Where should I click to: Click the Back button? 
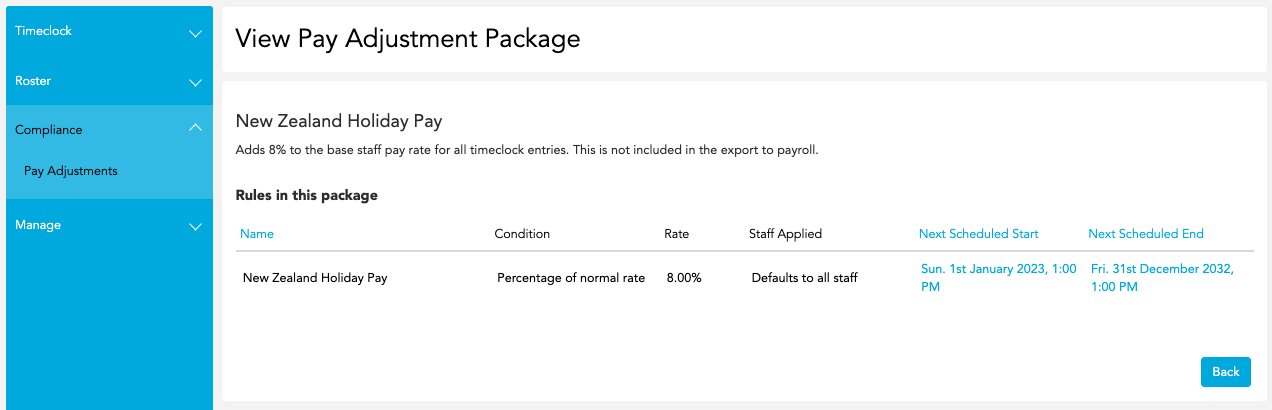coord(1226,372)
